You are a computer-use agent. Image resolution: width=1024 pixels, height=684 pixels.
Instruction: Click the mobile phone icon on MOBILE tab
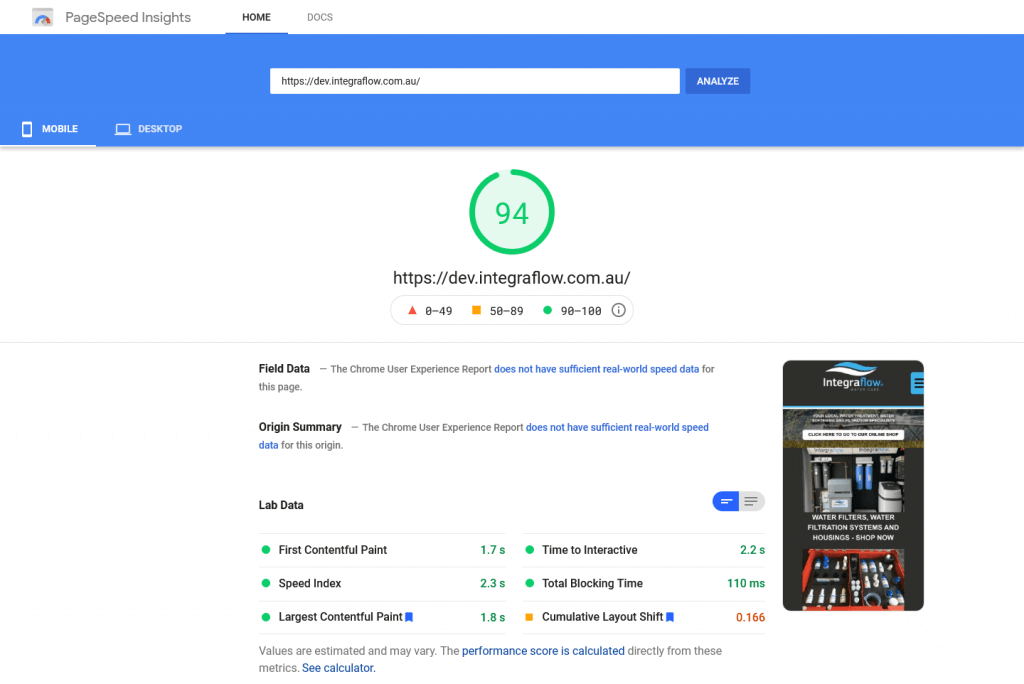point(27,128)
